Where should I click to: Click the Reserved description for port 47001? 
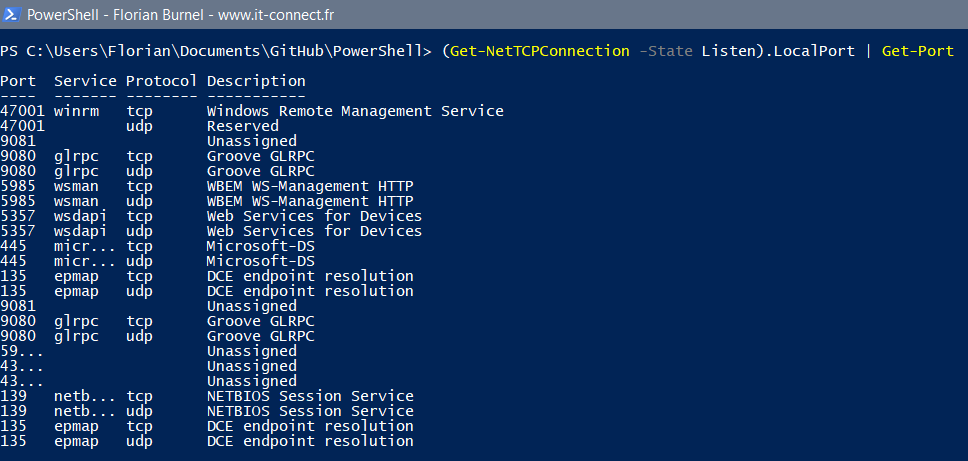242,126
